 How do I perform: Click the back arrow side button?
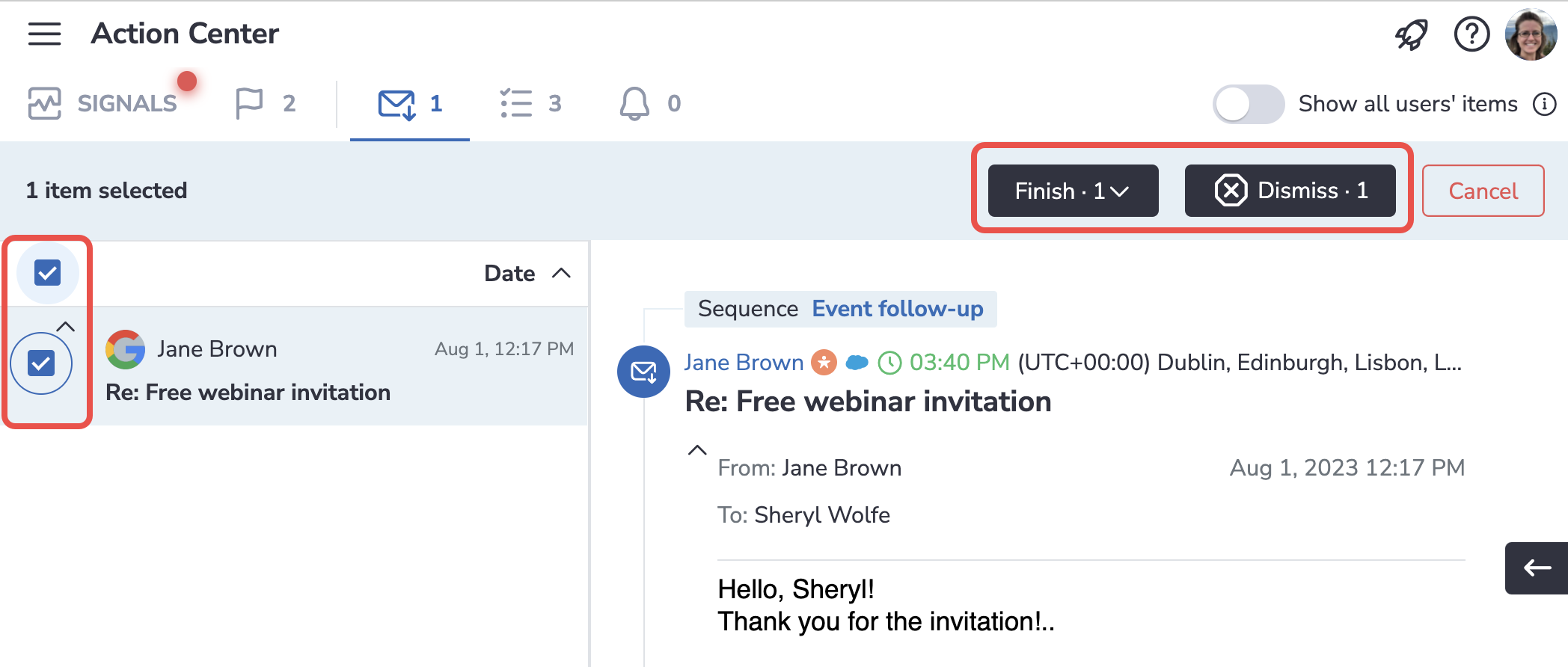(x=1537, y=568)
